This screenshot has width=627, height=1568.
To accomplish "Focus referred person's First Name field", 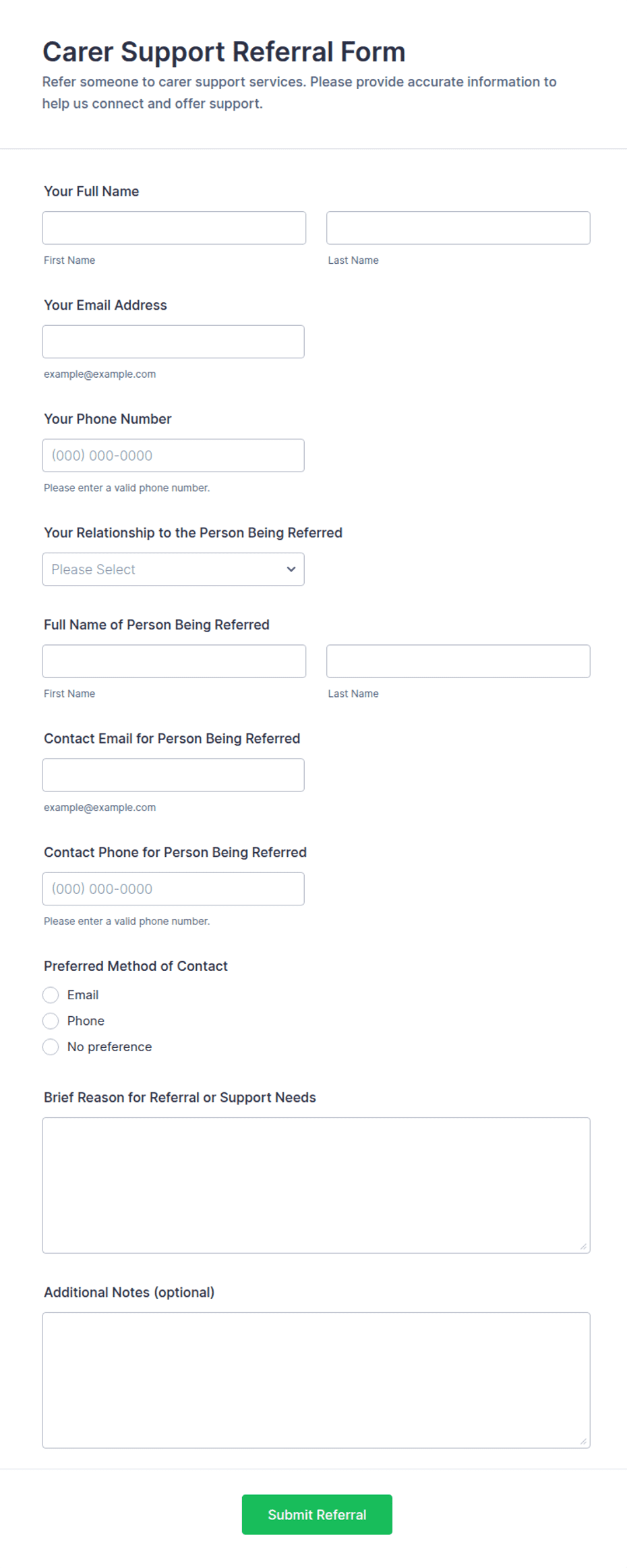I will 174,661.
